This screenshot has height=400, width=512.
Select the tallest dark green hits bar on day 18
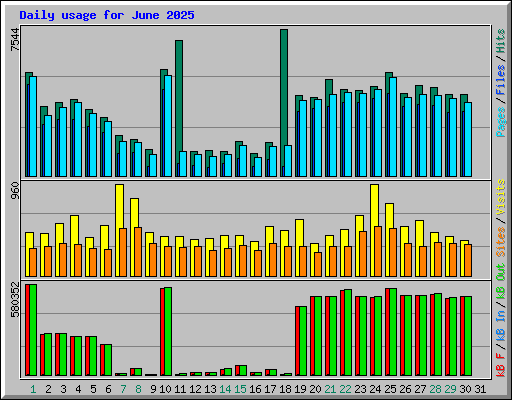(284, 87)
